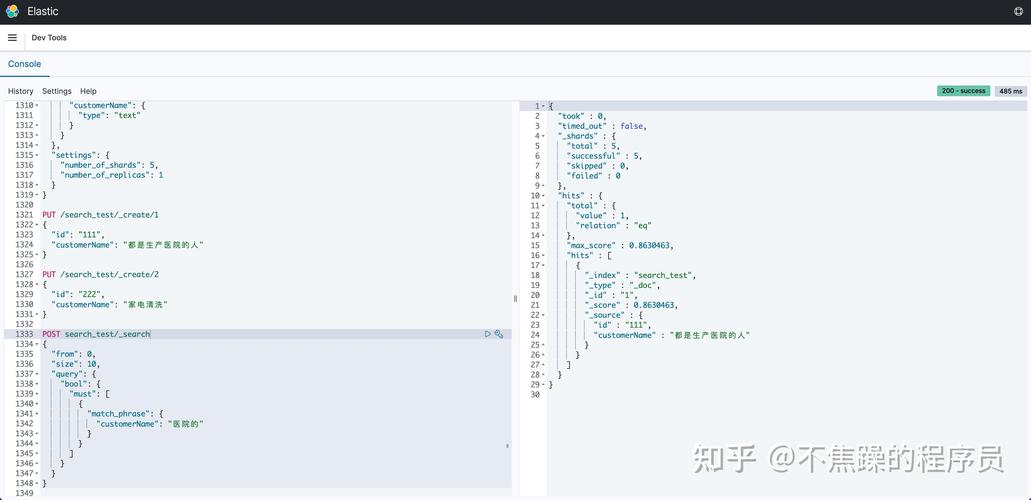Click the line "PUT /search_test/_create/2"
The height and width of the screenshot is (500, 1031).
[101, 274]
